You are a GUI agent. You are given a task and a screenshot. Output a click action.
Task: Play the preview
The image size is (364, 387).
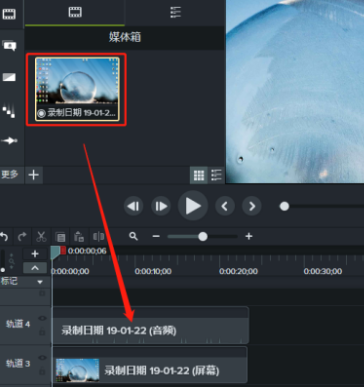[193, 206]
